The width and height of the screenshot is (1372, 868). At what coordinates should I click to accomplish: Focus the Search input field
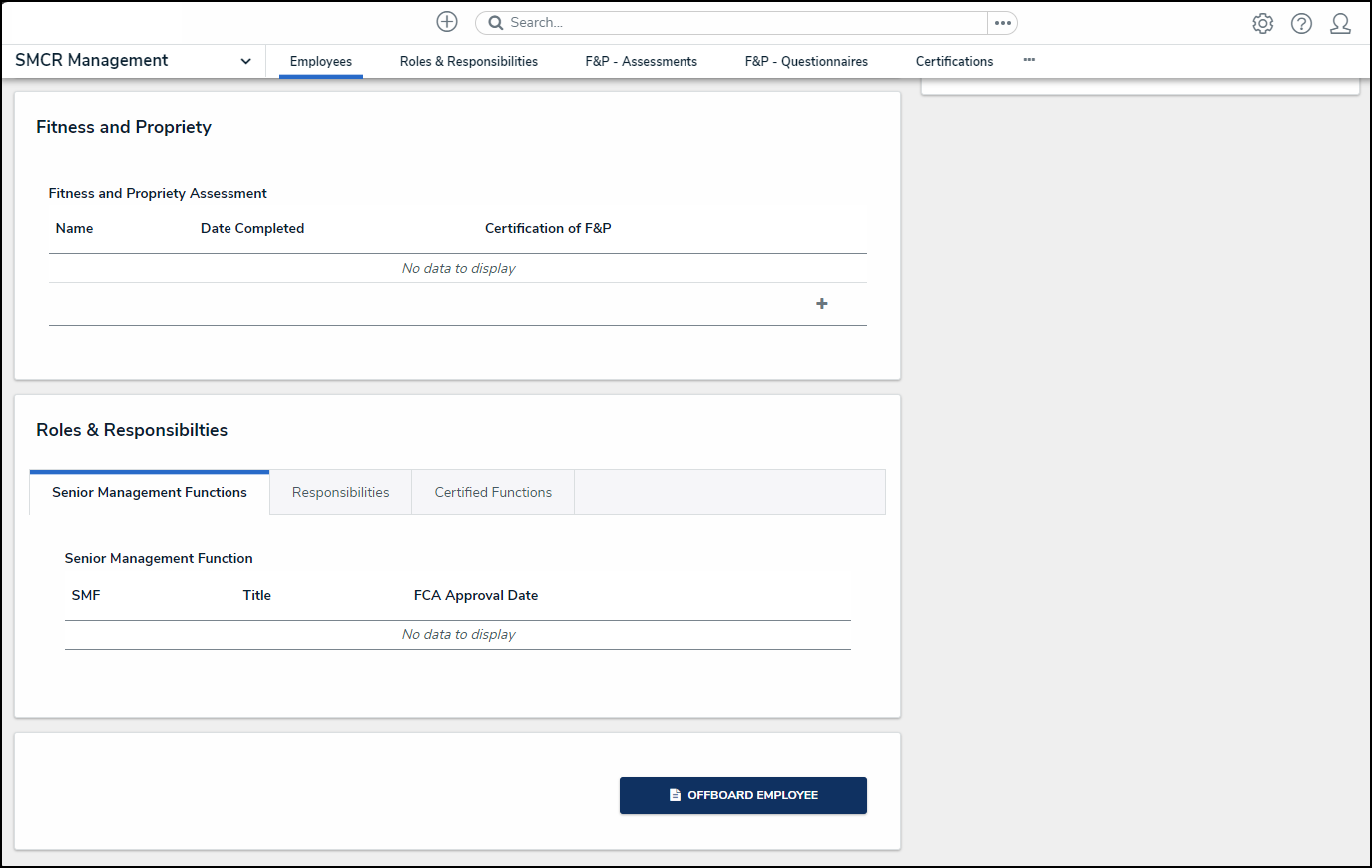click(738, 23)
